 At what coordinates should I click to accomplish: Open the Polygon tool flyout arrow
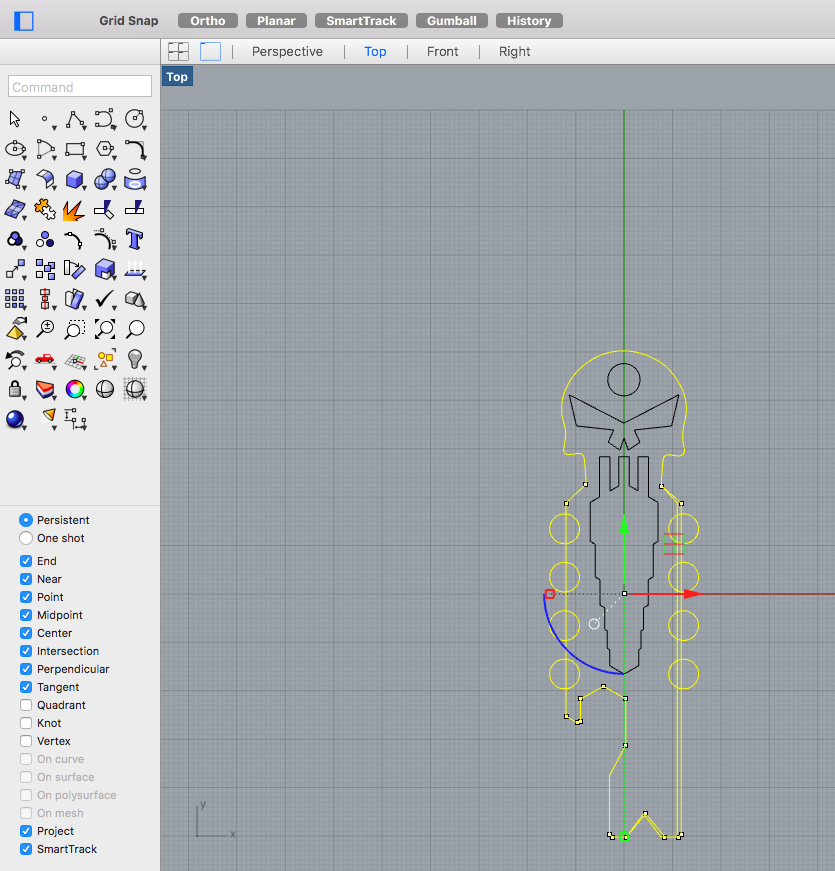tap(114, 158)
